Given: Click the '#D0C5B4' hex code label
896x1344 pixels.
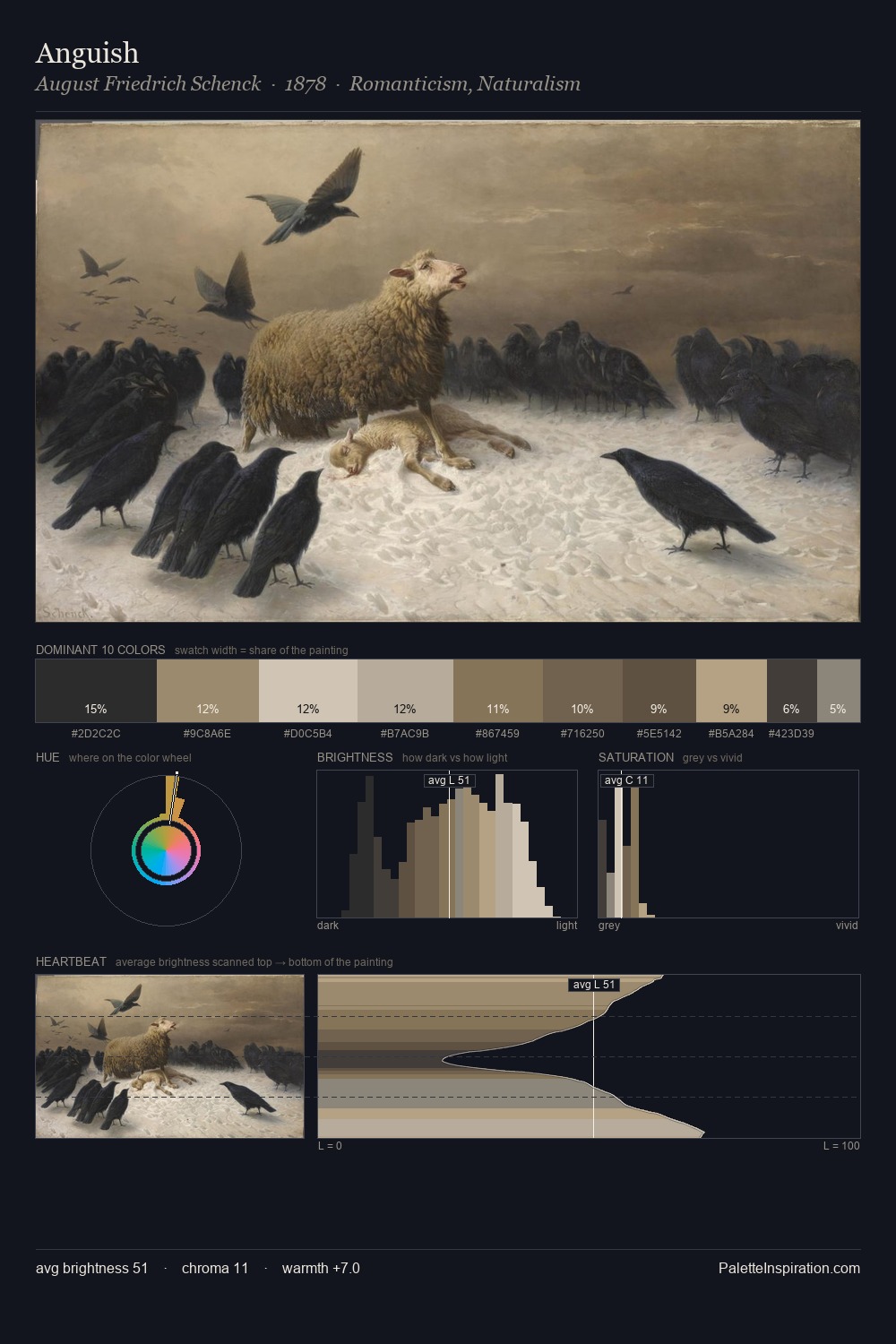Looking at the screenshot, I should (308, 733).
